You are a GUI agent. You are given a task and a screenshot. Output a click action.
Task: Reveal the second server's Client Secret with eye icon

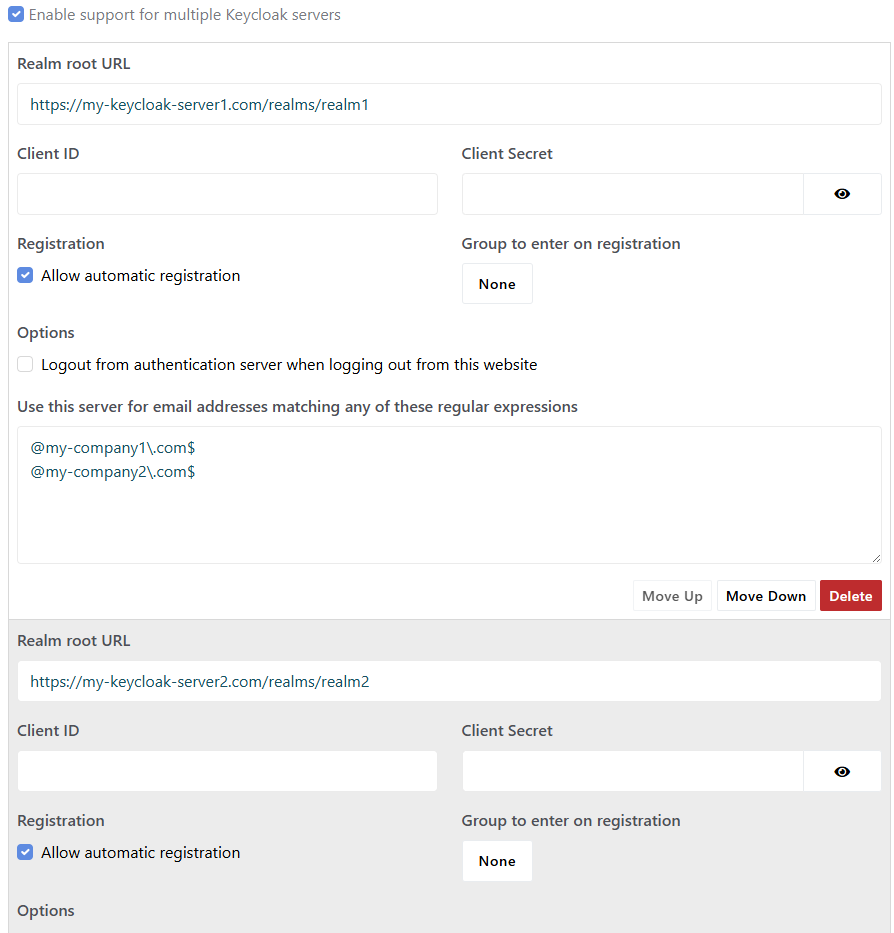[x=842, y=771]
